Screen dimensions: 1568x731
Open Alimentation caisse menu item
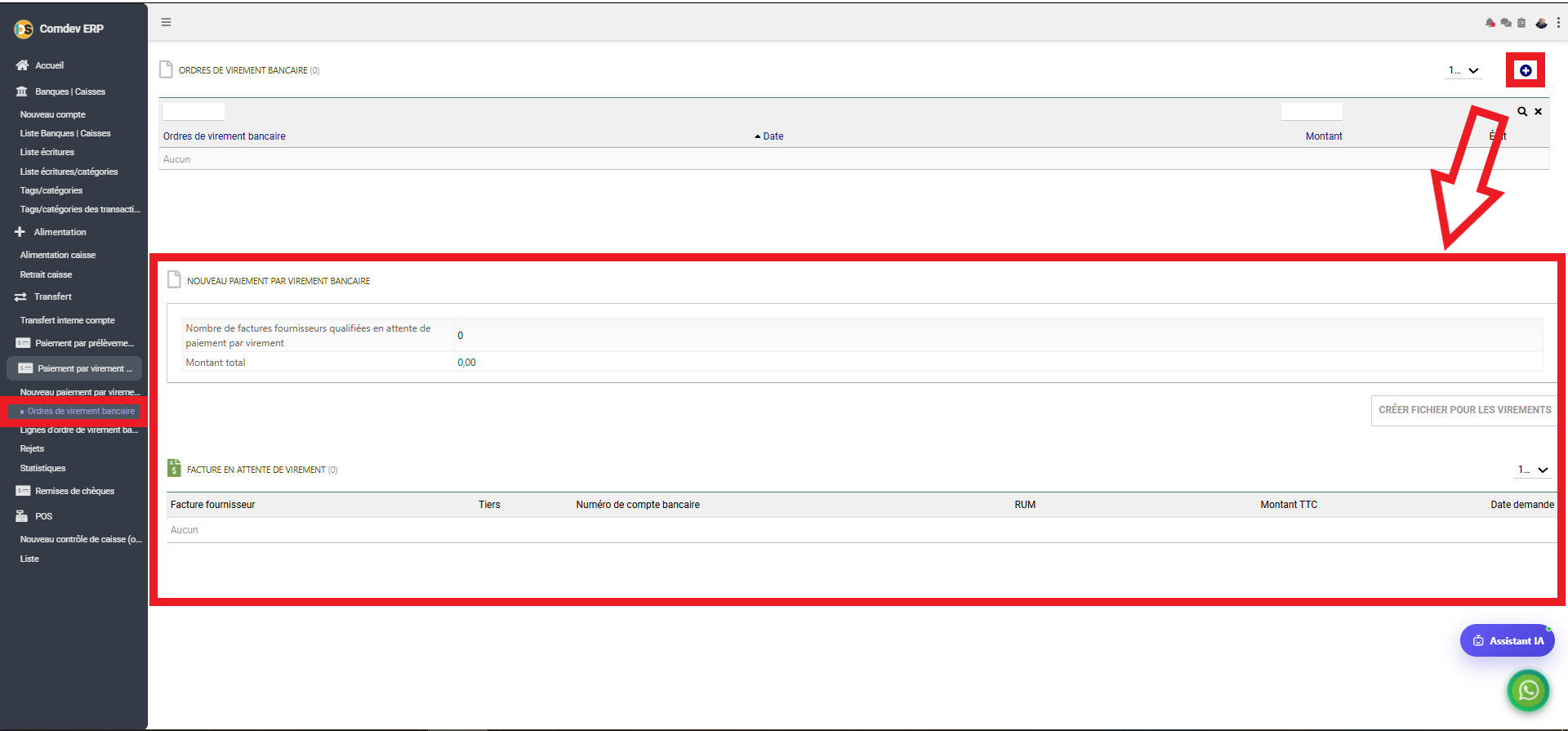(58, 255)
